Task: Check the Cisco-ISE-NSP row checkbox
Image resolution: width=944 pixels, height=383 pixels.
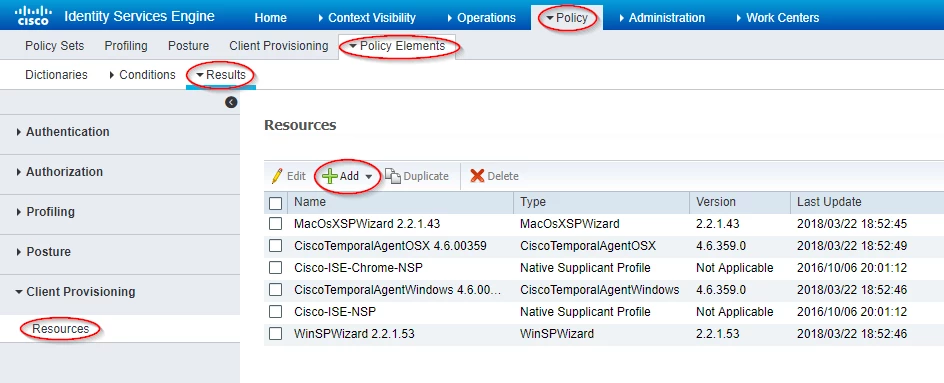Action: [275, 311]
